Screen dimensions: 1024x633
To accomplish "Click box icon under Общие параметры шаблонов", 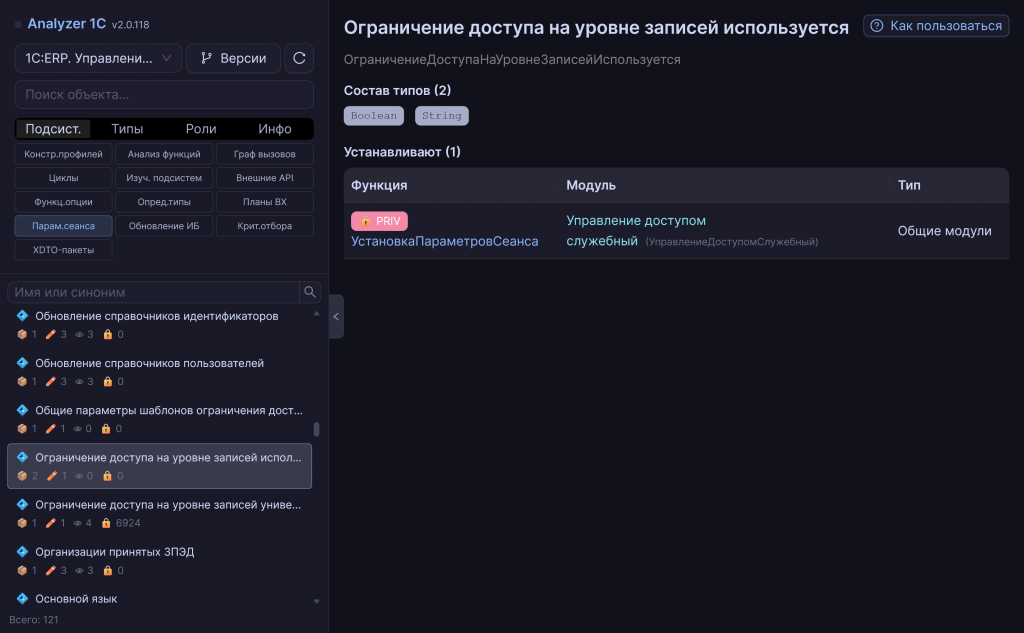I will point(22,429).
